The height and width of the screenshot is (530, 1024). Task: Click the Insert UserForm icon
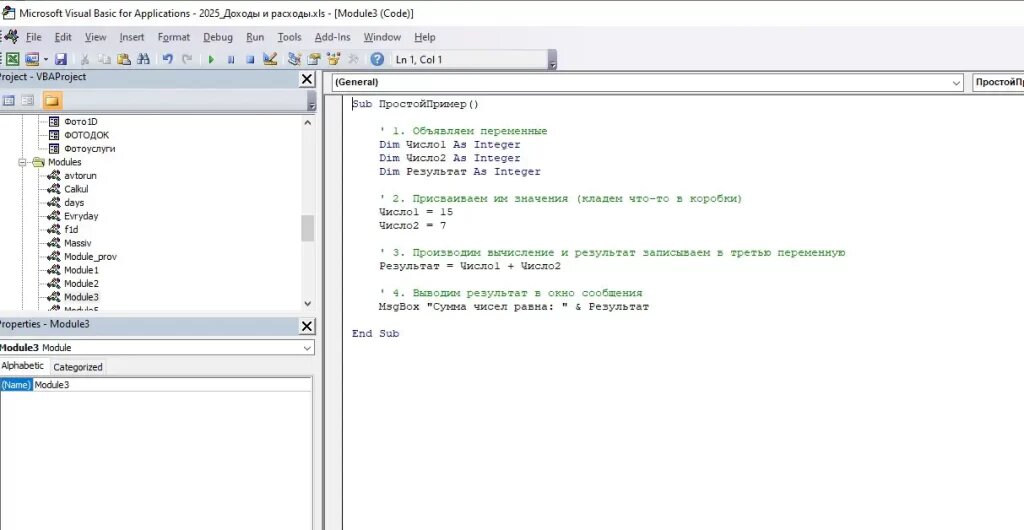pyautogui.click(x=31, y=59)
